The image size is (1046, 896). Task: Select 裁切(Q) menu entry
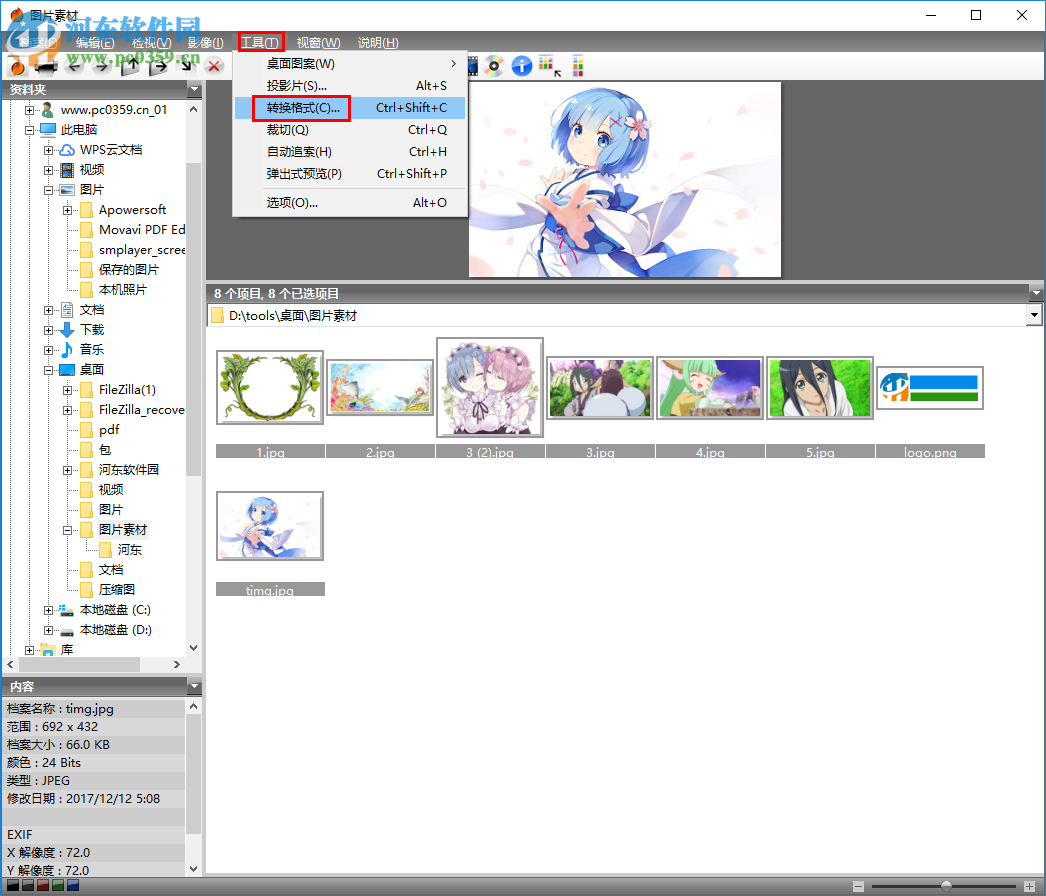[x=288, y=130]
